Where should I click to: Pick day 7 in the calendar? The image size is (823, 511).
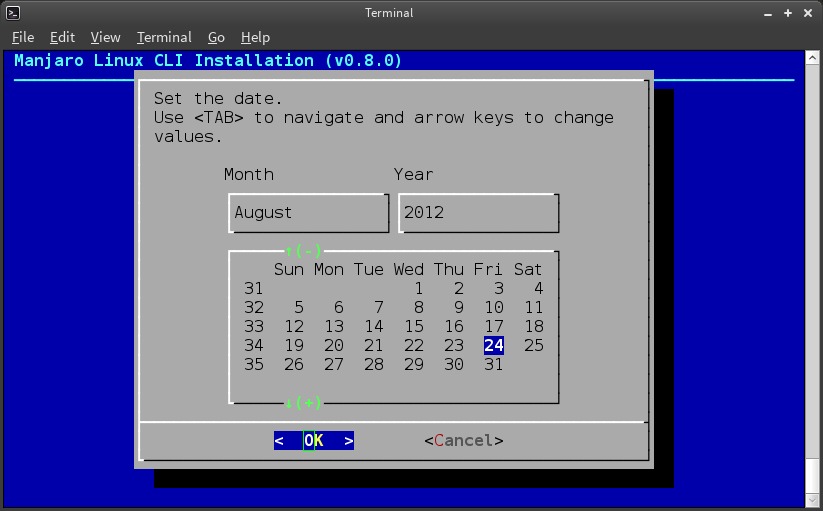[378, 307]
